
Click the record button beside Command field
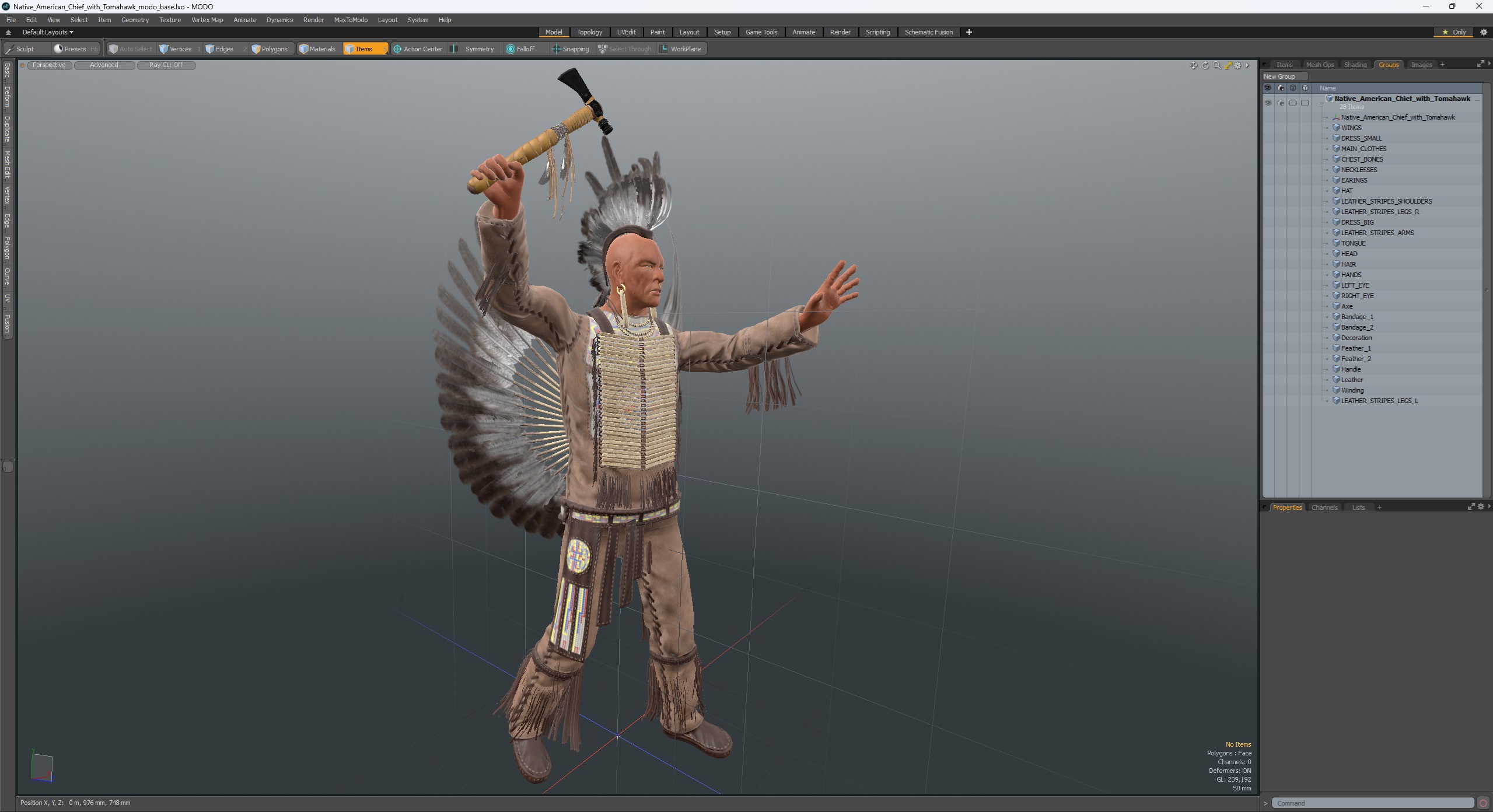point(1483,803)
